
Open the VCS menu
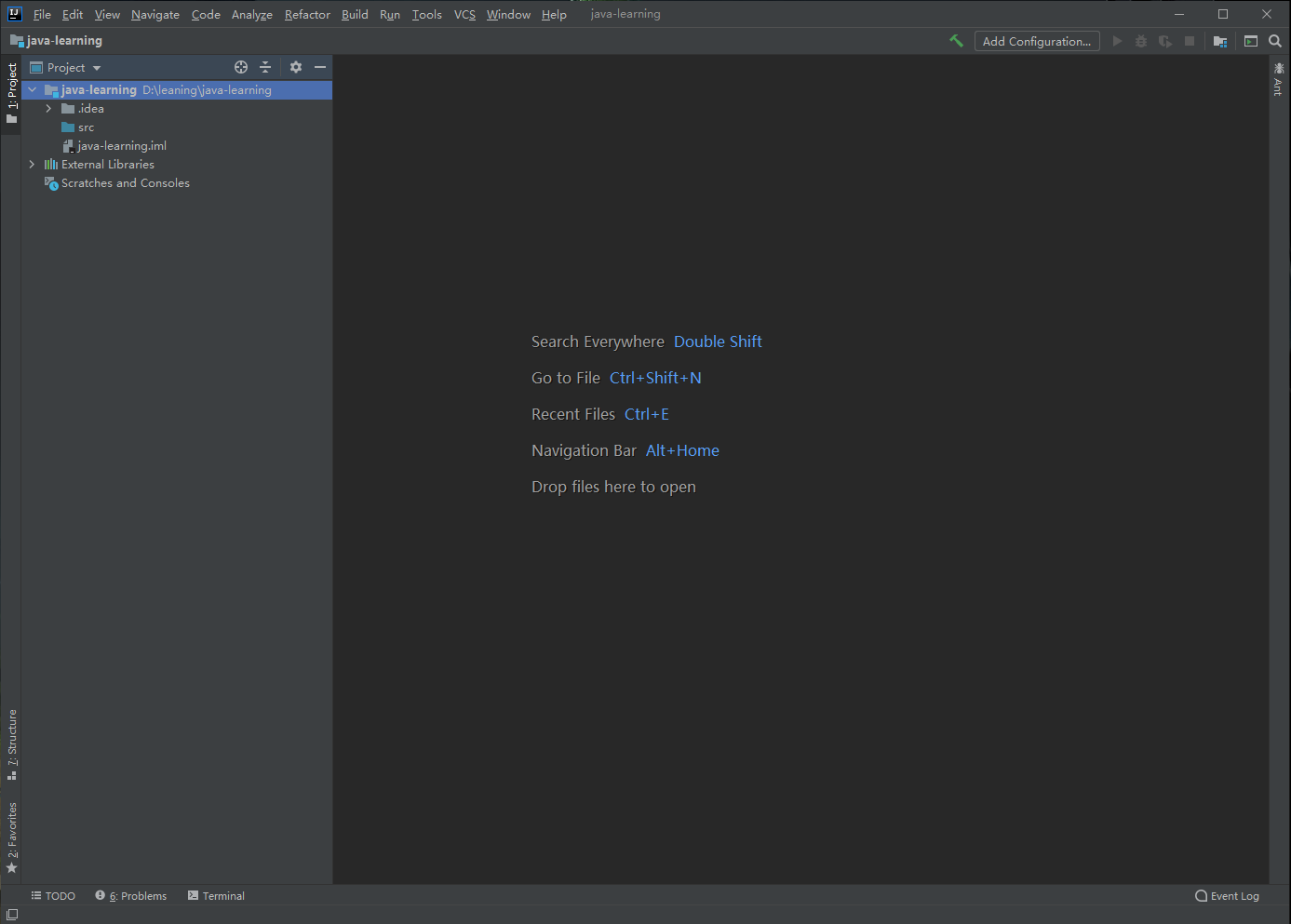[x=464, y=14]
